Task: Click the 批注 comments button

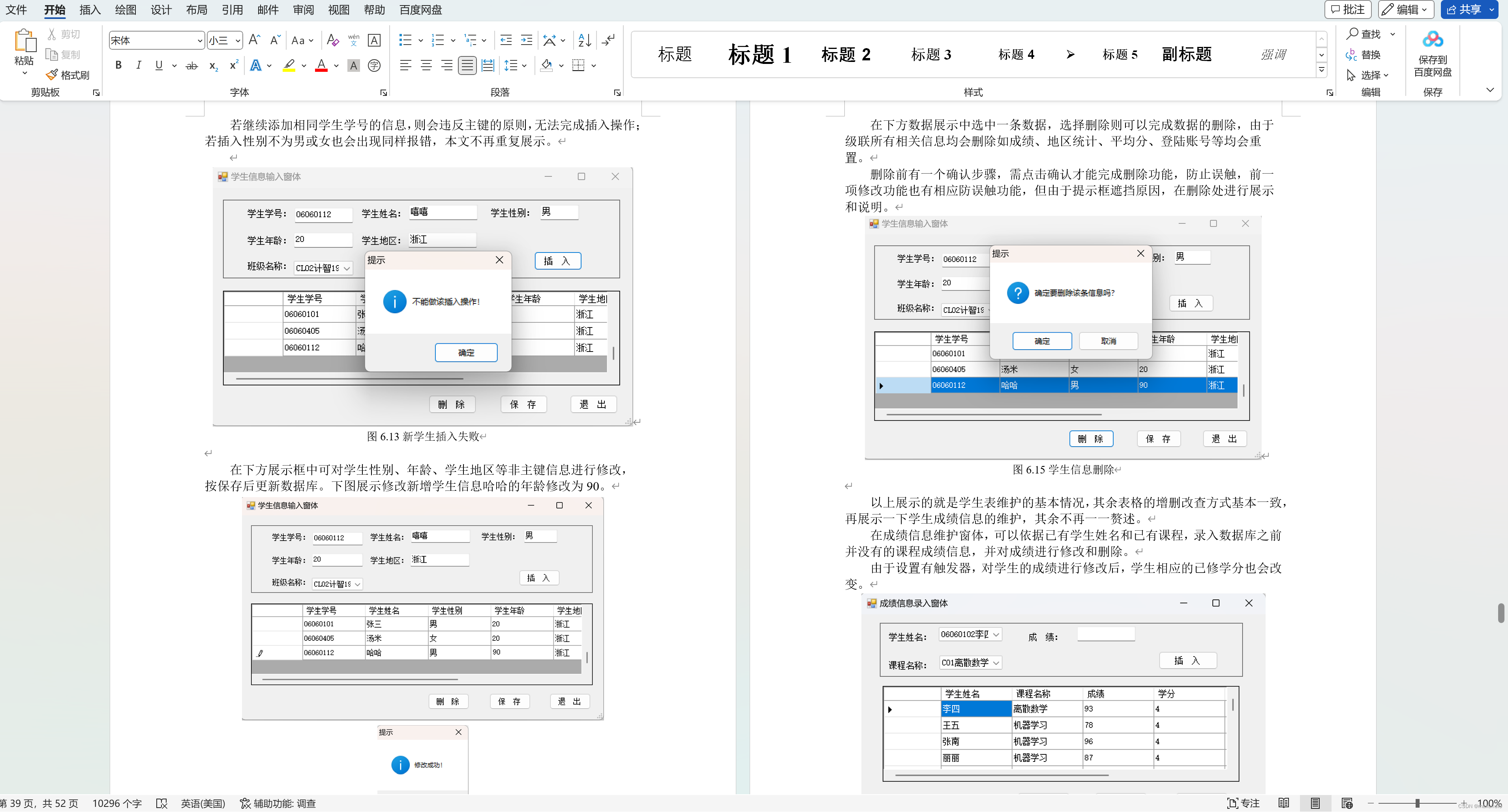Action: (1347, 10)
